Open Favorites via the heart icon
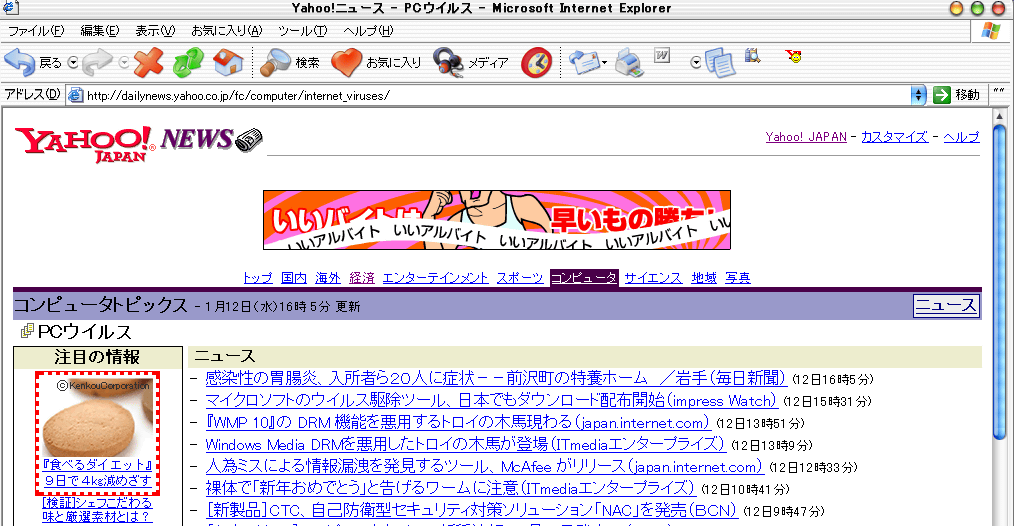This screenshot has height=526, width=1014. [x=346, y=63]
